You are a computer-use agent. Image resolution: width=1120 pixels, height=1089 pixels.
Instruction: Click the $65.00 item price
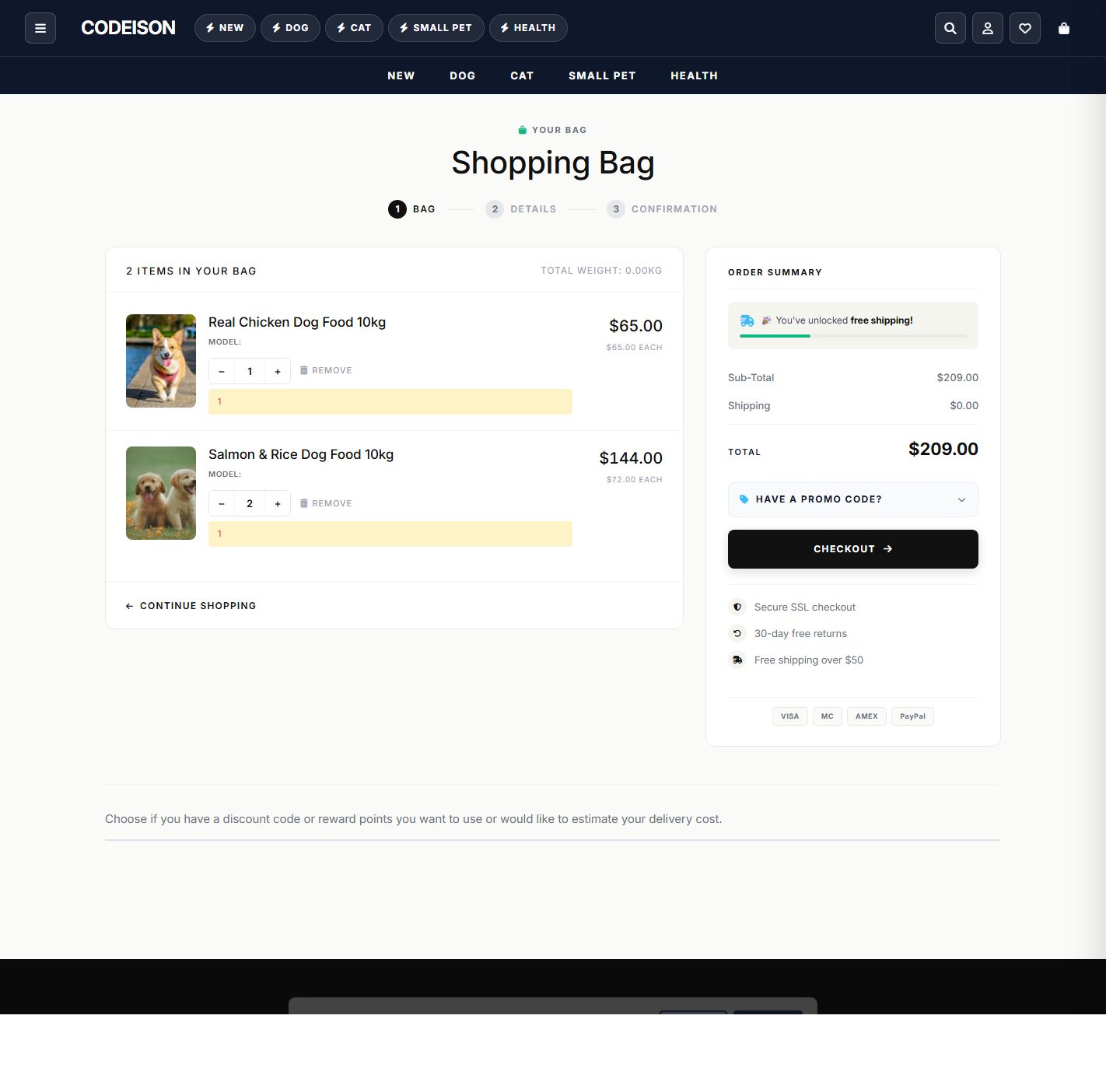point(636,326)
